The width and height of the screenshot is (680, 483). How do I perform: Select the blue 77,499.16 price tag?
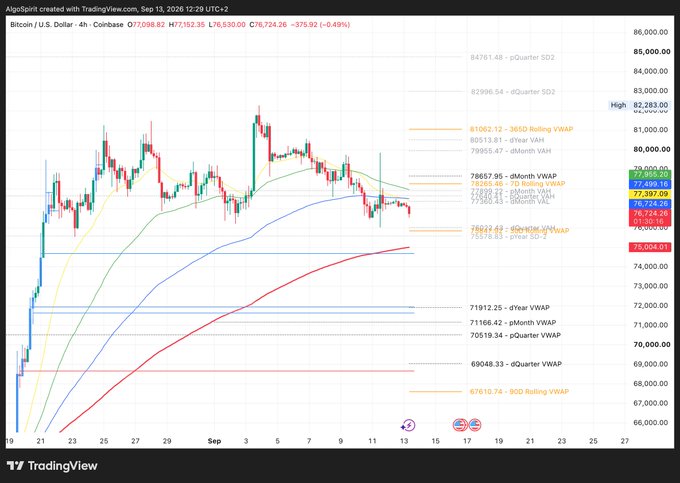click(650, 184)
